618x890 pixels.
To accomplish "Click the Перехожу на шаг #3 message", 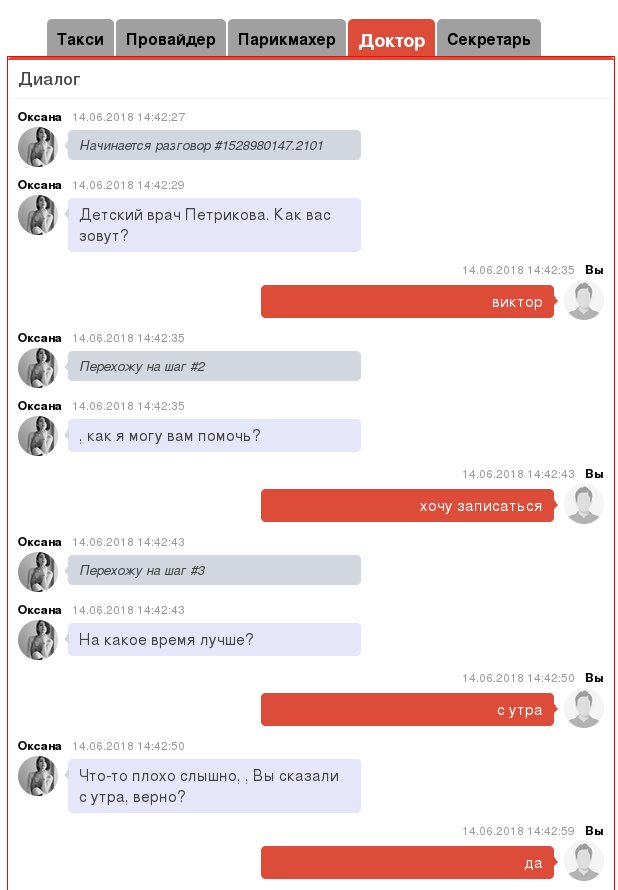I will tap(214, 570).
